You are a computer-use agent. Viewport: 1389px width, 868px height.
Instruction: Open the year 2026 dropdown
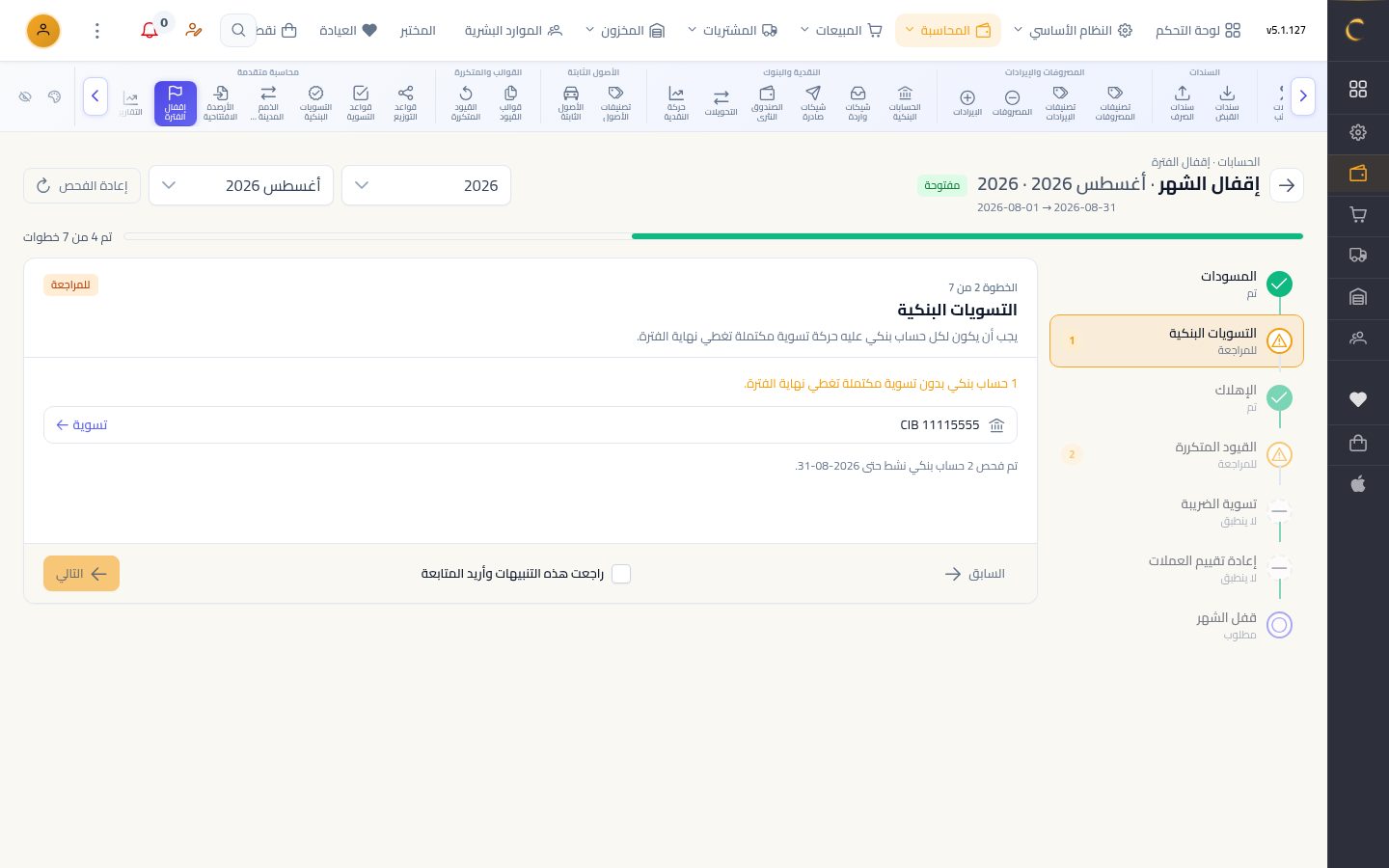(x=426, y=185)
